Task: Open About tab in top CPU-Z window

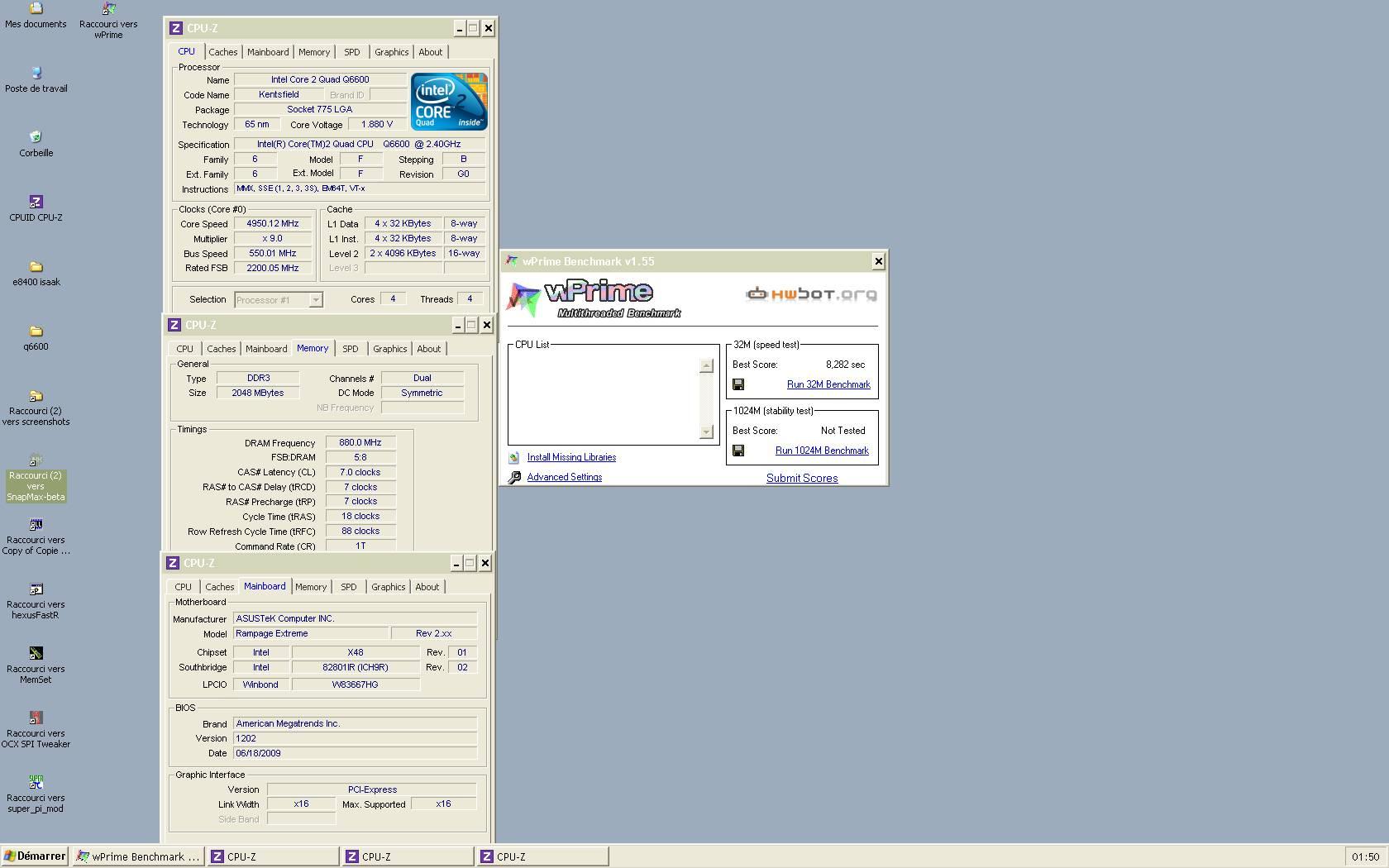Action: tap(430, 52)
